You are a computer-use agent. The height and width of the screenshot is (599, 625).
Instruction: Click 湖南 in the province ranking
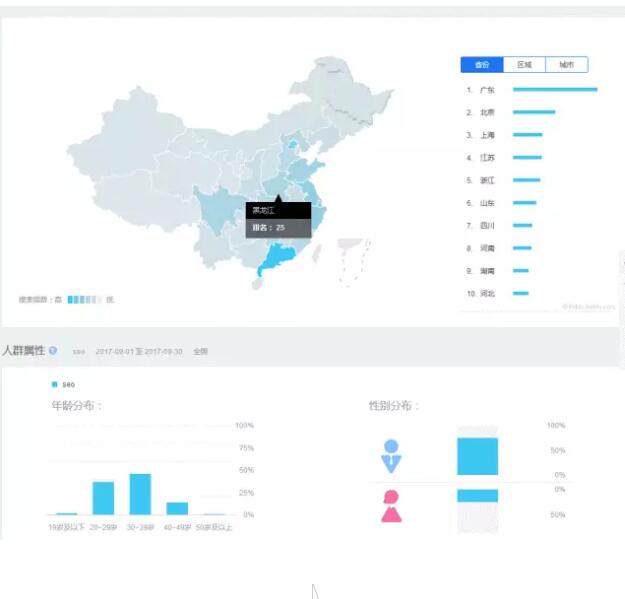click(487, 271)
